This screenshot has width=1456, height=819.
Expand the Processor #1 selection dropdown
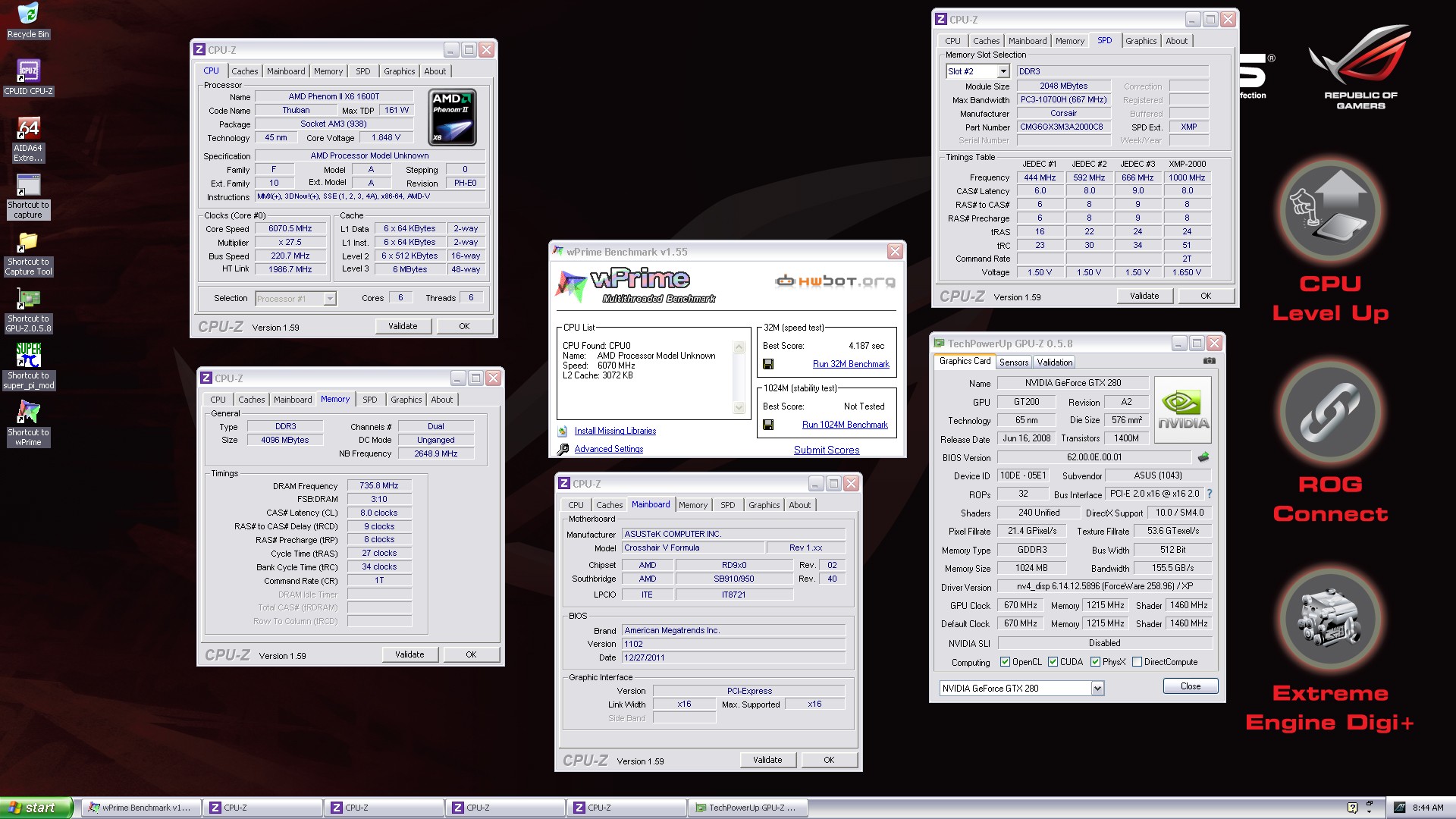330,299
